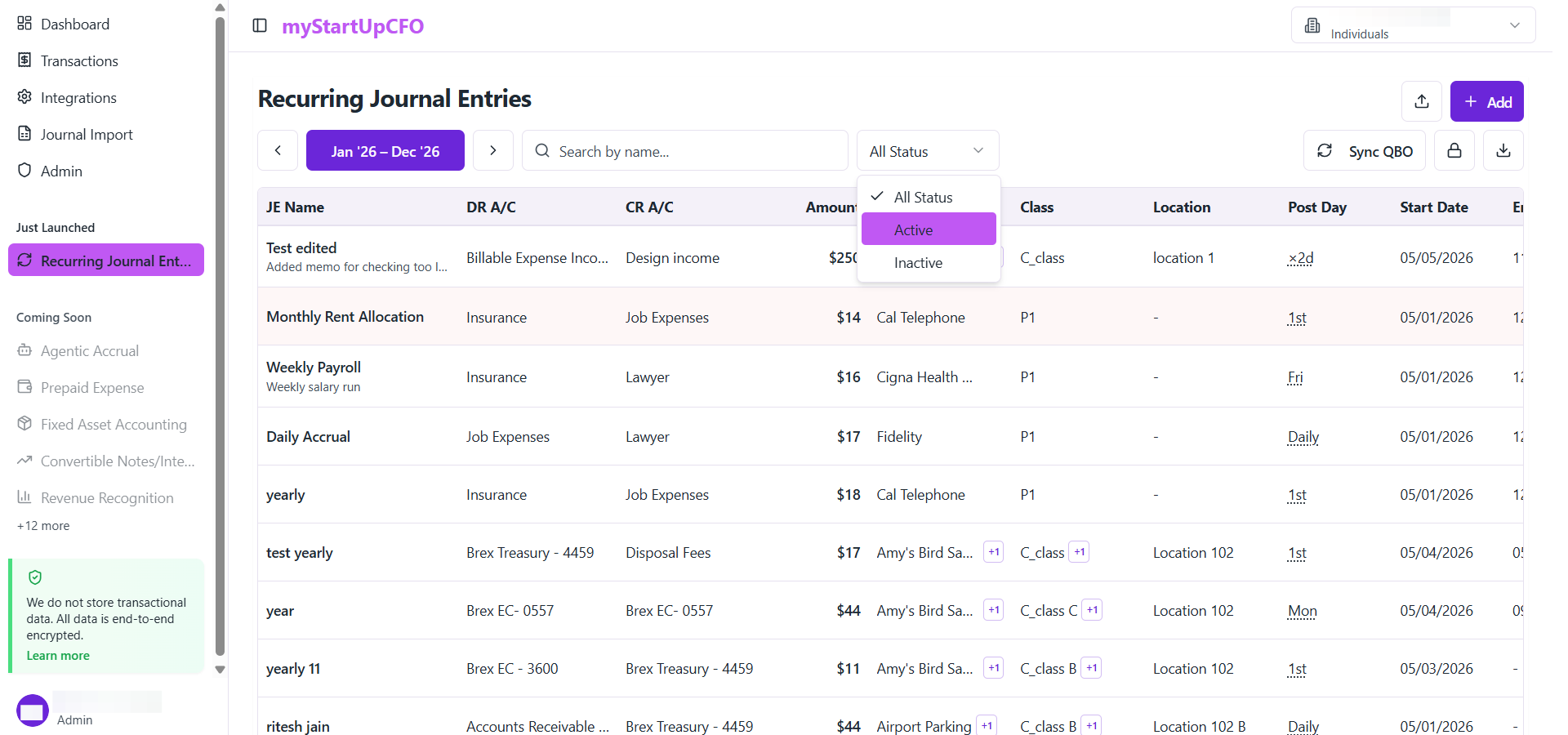This screenshot has width=1568, height=735.
Task: Filter entries by Inactive status
Action: 929,262
